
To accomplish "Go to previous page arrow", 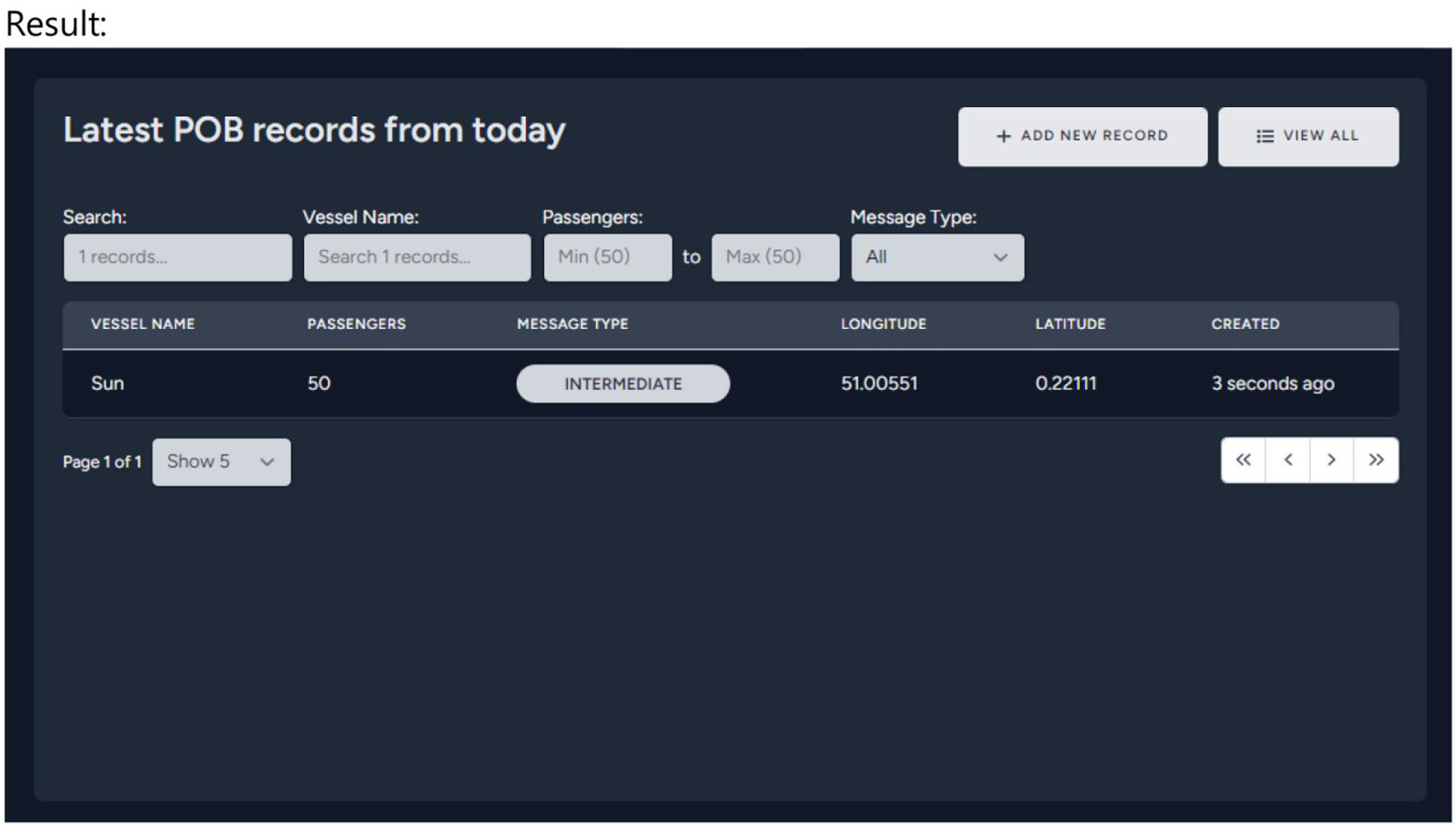I will [x=1288, y=460].
